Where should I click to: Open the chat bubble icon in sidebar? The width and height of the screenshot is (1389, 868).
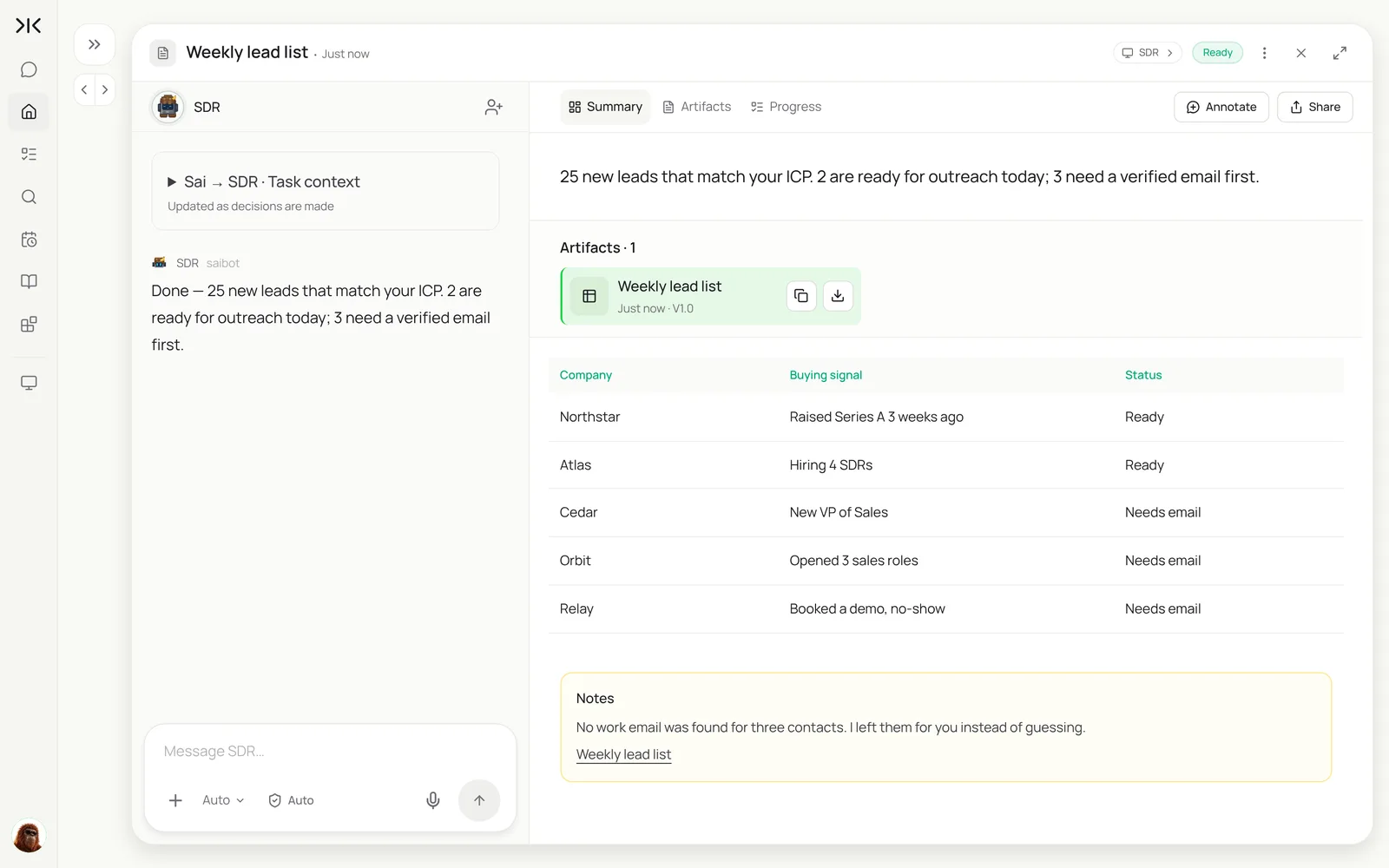click(29, 69)
